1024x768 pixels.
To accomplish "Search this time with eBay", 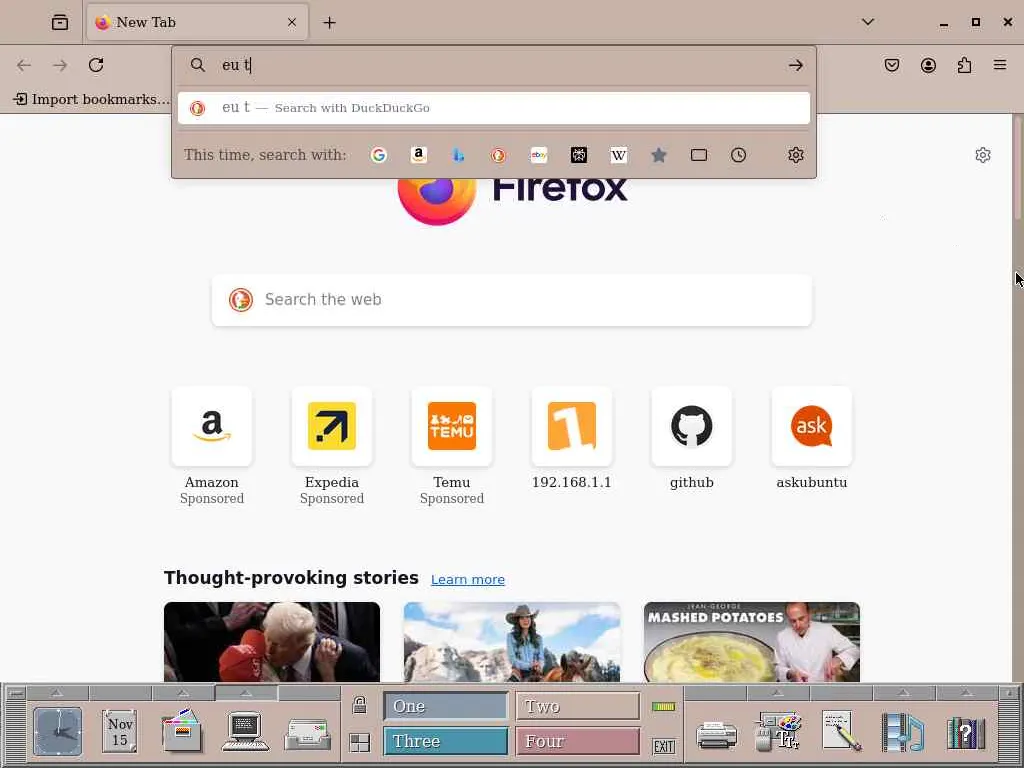I will point(539,155).
